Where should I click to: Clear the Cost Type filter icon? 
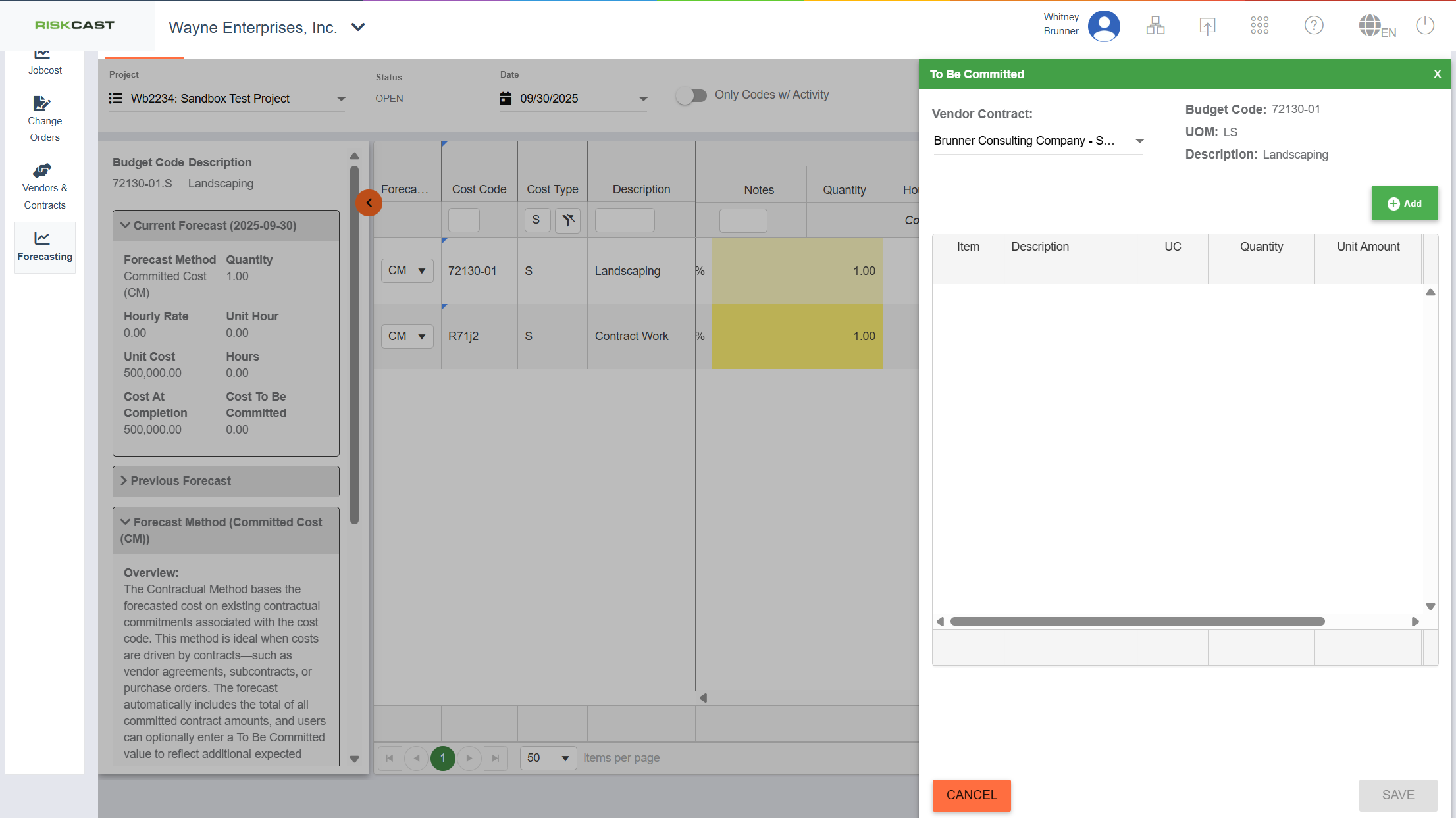[567, 220]
